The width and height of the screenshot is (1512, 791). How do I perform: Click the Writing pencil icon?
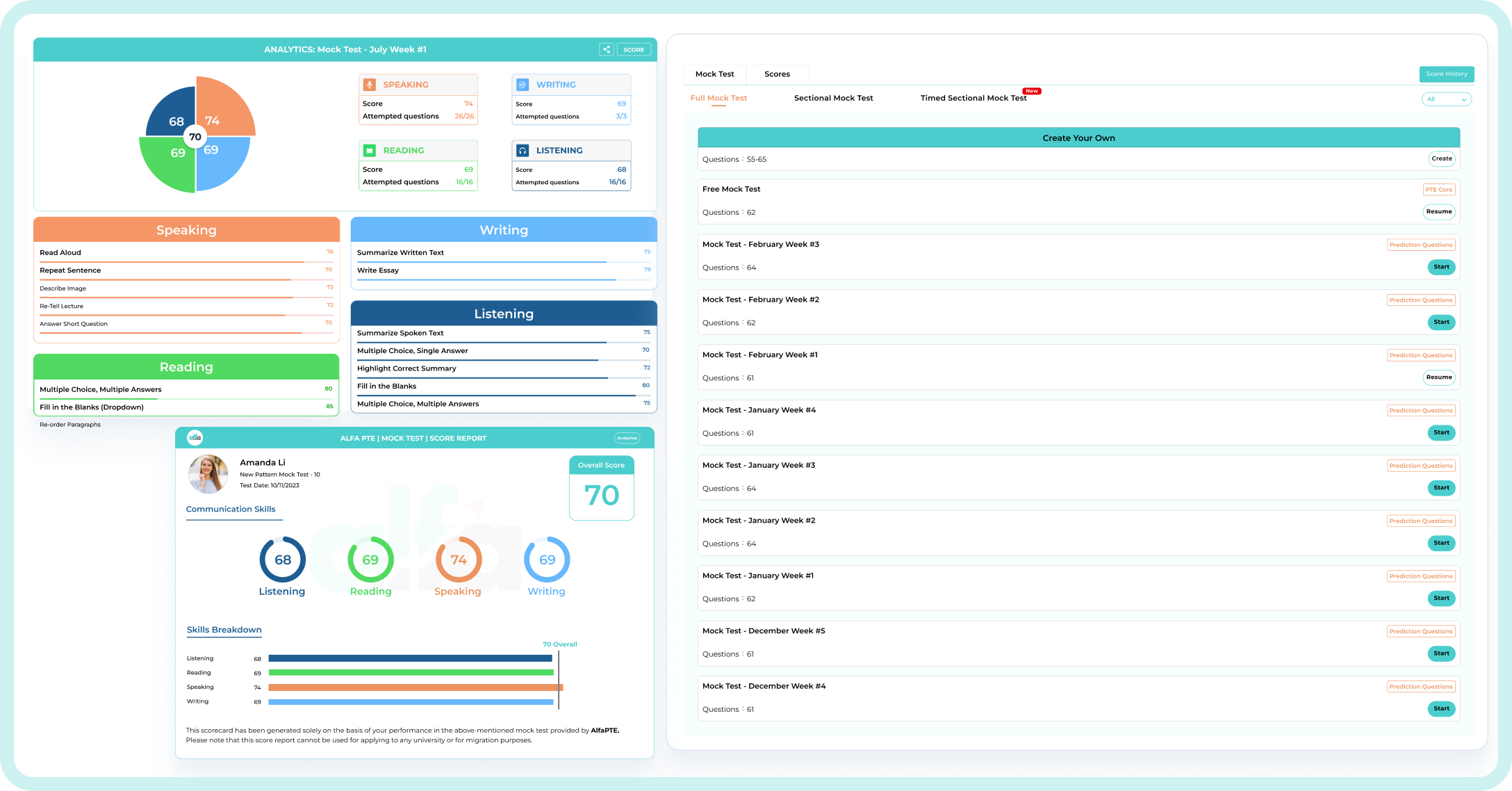(523, 85)
